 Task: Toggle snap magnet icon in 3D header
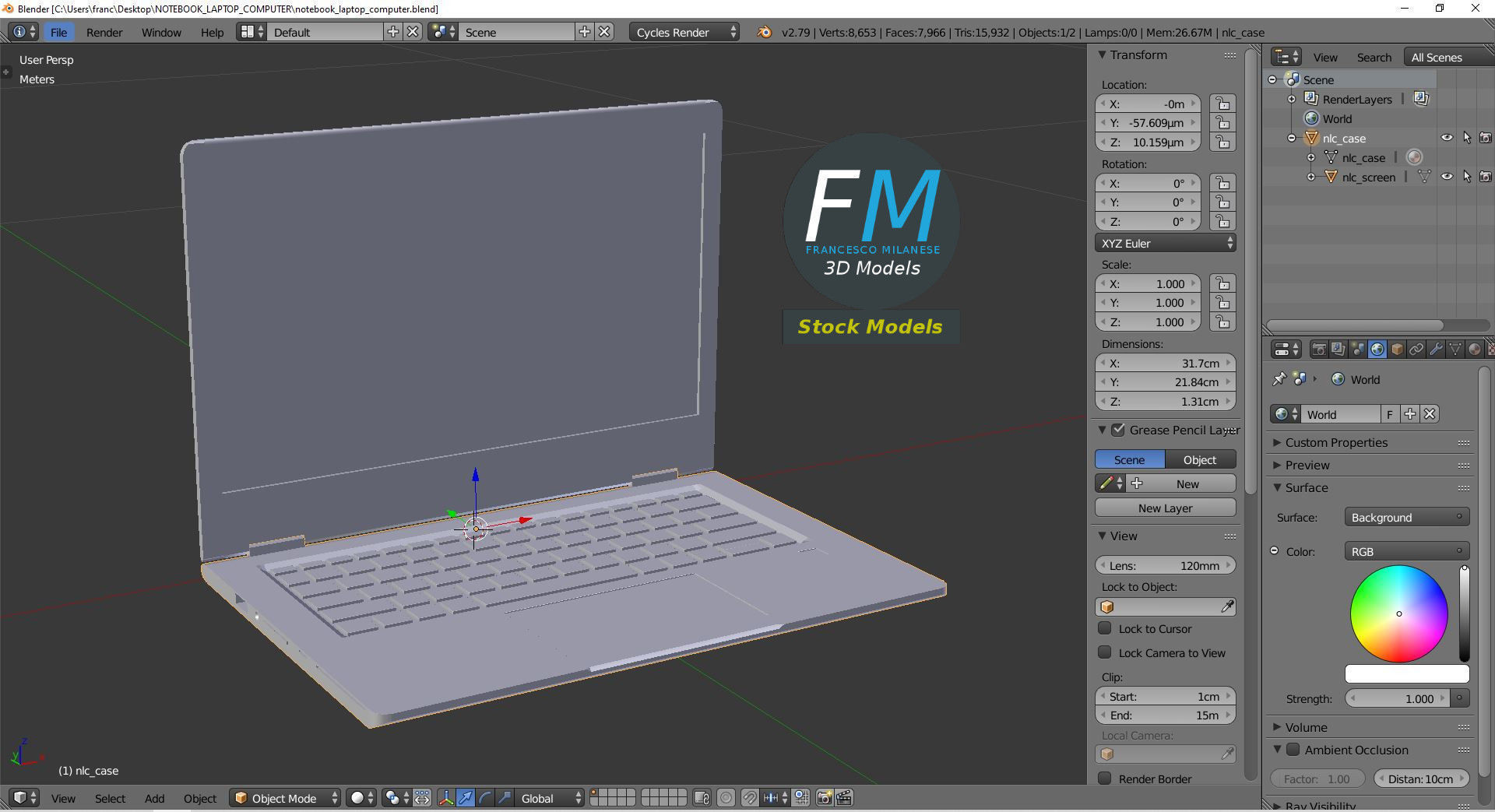[x=749, y=798]
